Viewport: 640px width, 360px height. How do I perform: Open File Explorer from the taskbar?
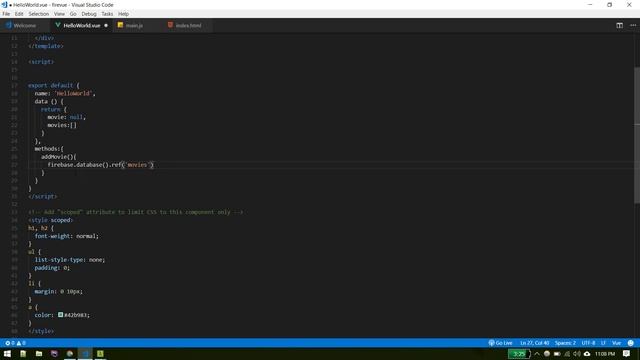[39, 353]
